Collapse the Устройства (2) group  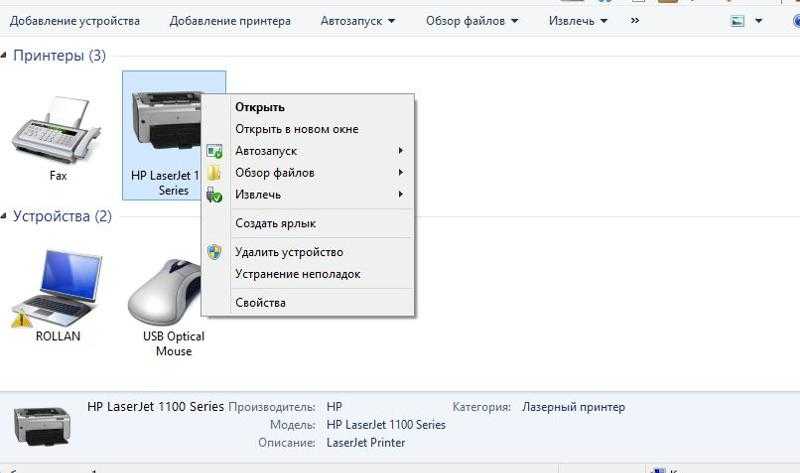click(4, 216)
